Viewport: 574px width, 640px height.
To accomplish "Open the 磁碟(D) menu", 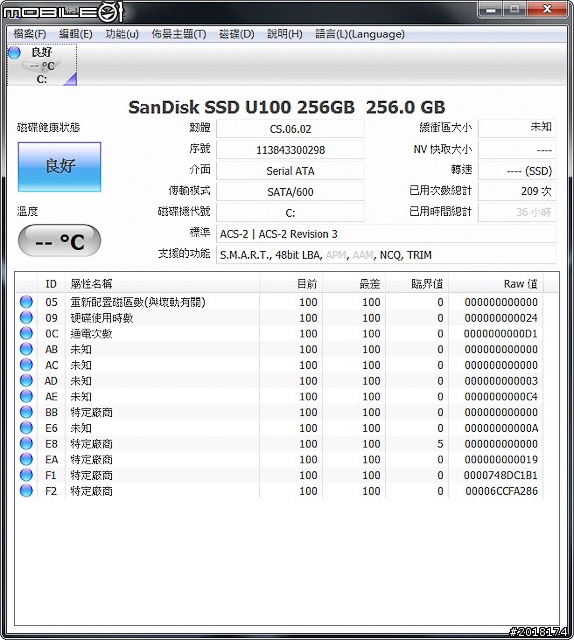I will [236, 34].
